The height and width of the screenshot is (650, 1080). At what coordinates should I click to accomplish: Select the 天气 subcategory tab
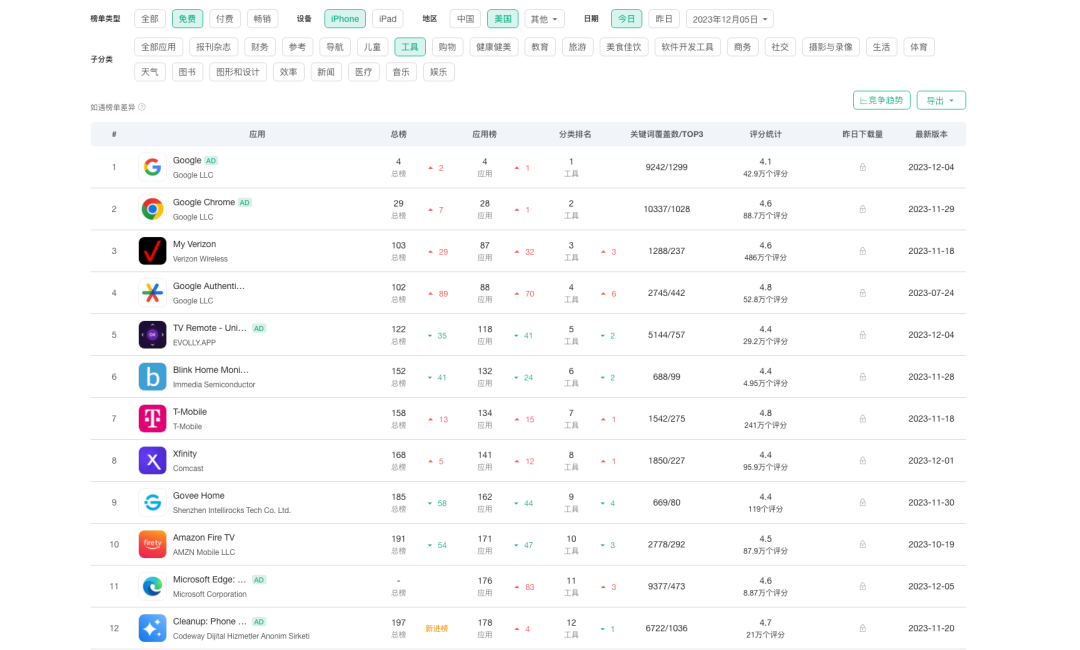click(149, 72)
